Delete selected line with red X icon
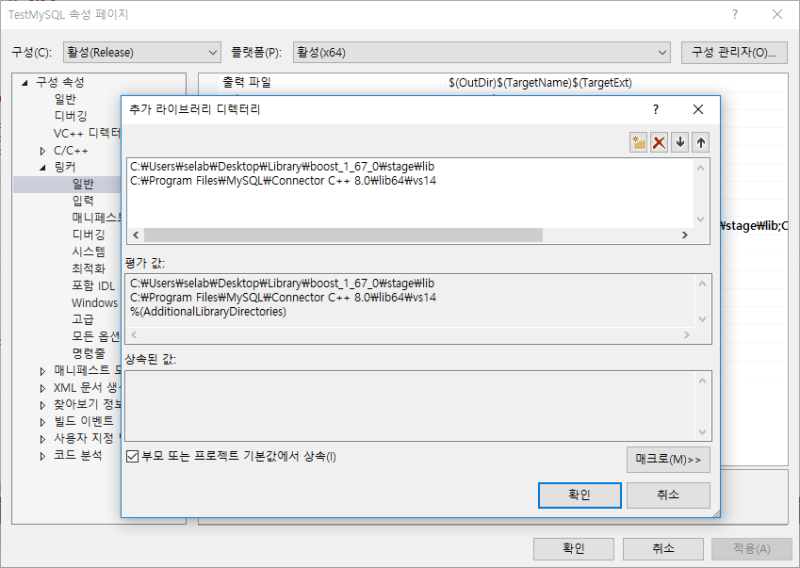Image resolution: width=800 pixels, height=568 pixels. point(659,142)
